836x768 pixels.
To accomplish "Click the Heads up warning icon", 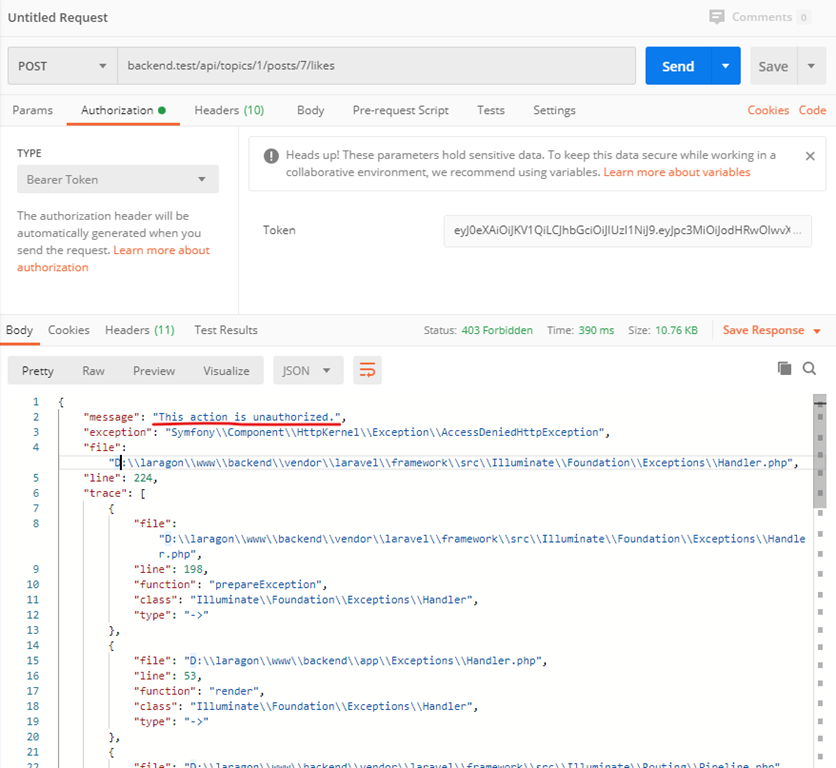I will 270,156.
